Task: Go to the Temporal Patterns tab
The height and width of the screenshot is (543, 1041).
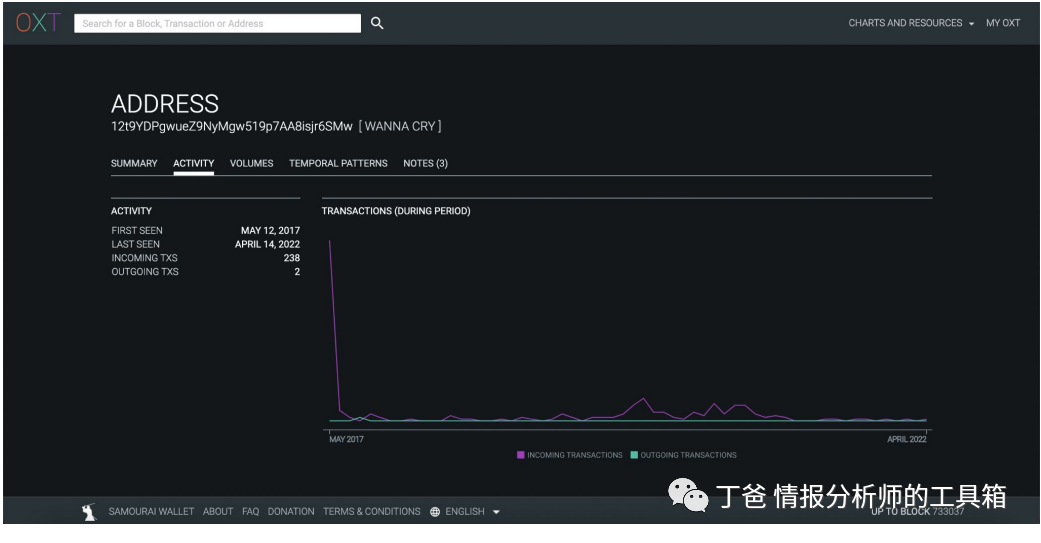Action: click(338, 163)
